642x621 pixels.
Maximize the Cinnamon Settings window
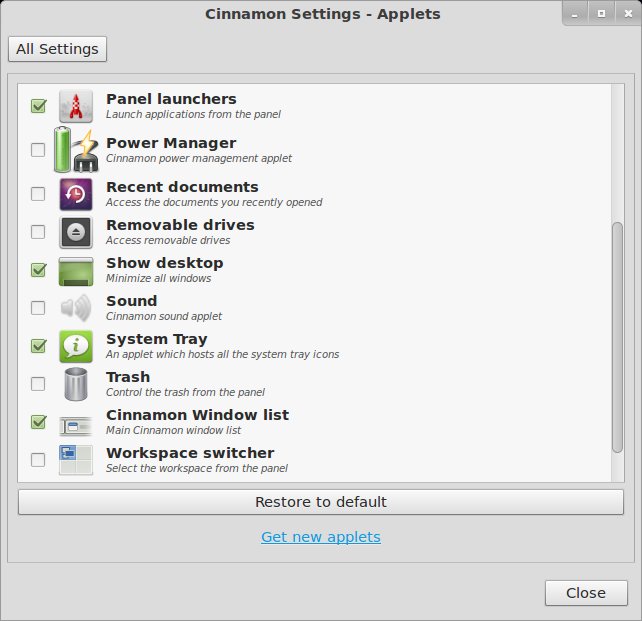coord(601,14)
